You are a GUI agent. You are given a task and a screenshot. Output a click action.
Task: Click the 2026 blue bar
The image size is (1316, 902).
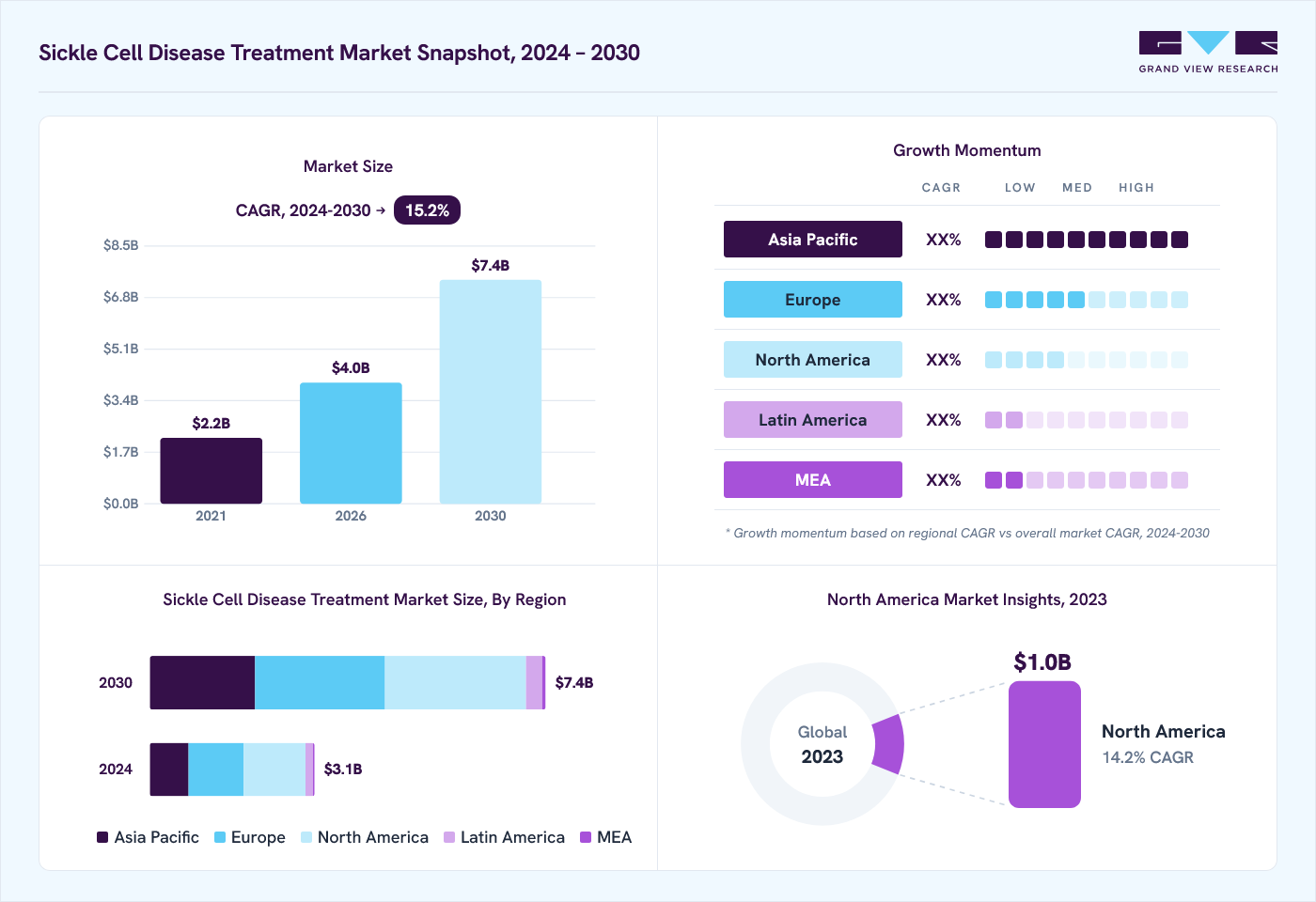[x=351, y=443]
